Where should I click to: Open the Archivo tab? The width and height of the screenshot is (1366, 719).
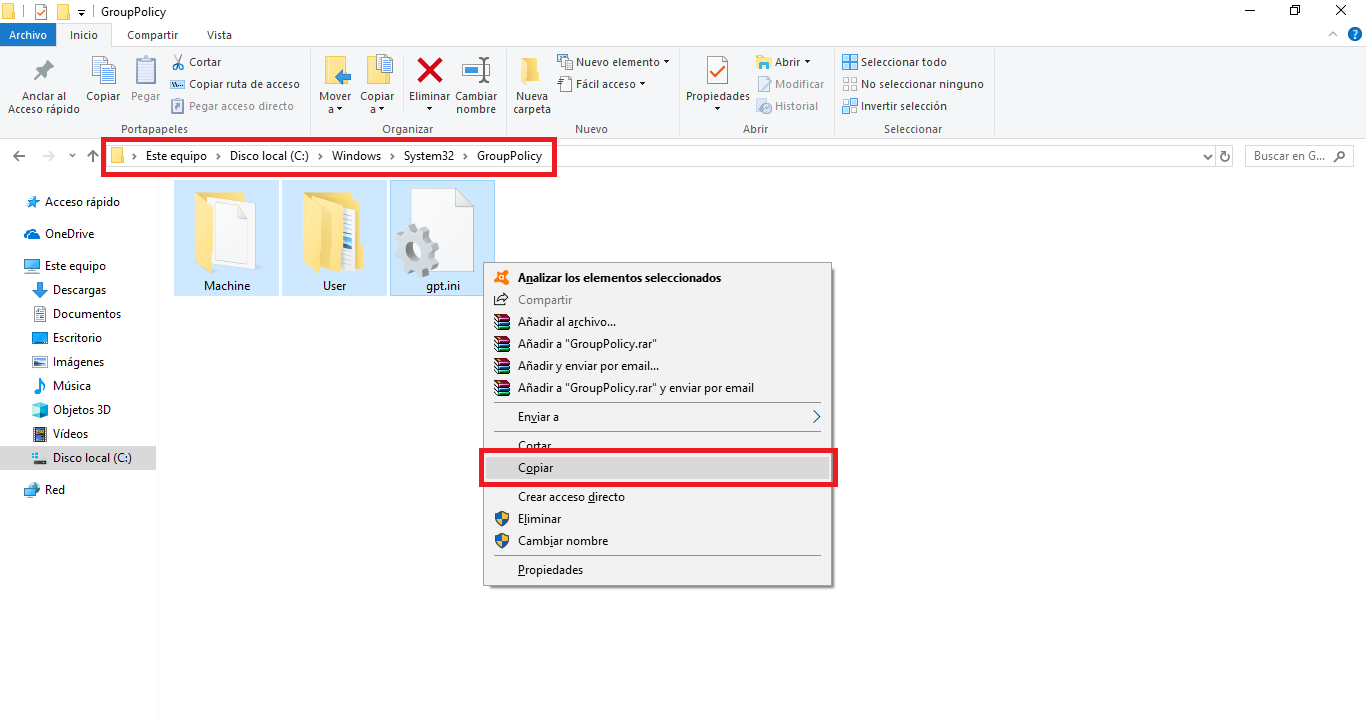coord(28,35)
